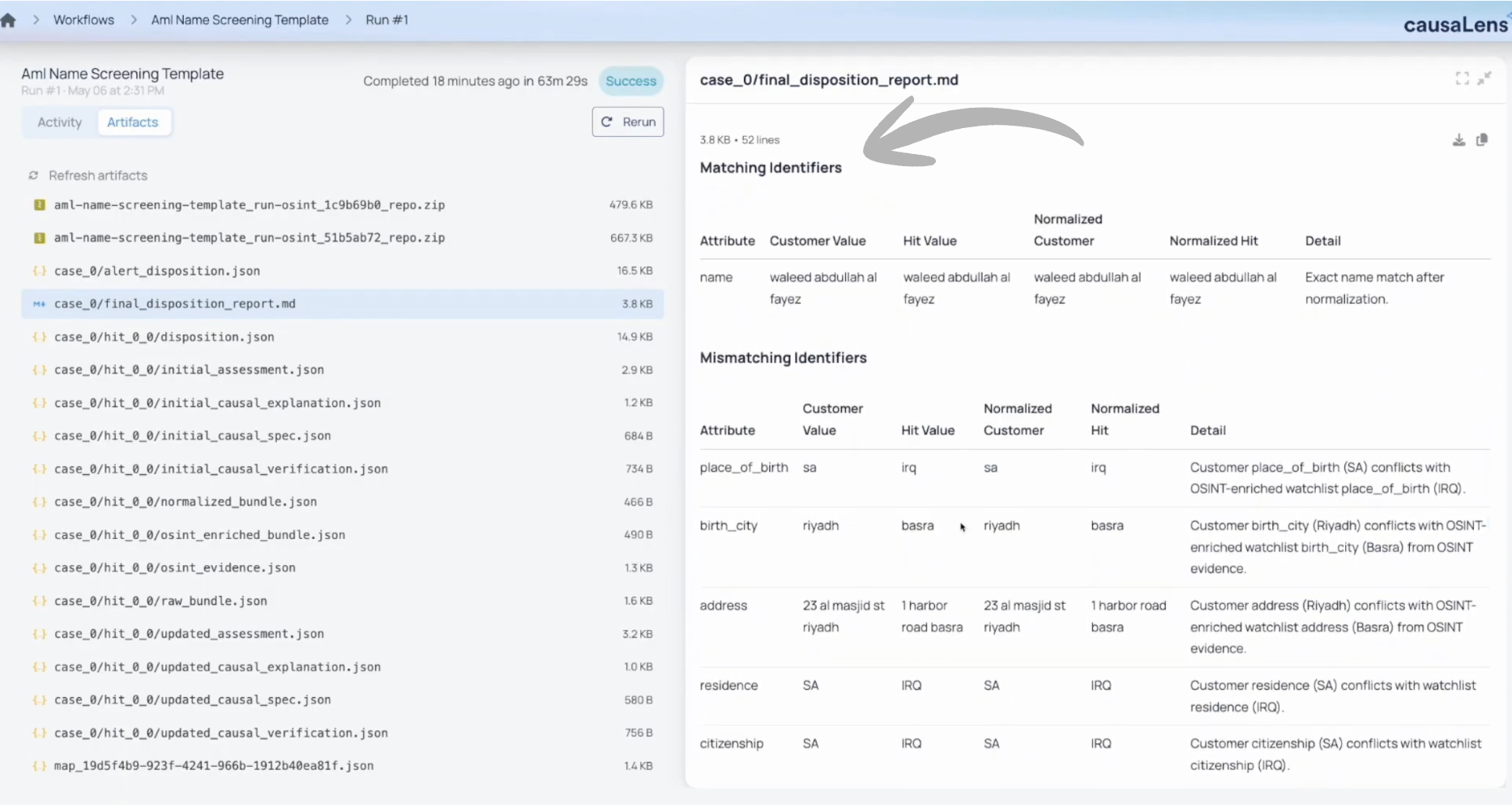Image resolution: width=1512 pixels, height=809 pixels.
Task: Open Aml Name Screening Template breadcrumb
Action: tap(240, 20)
